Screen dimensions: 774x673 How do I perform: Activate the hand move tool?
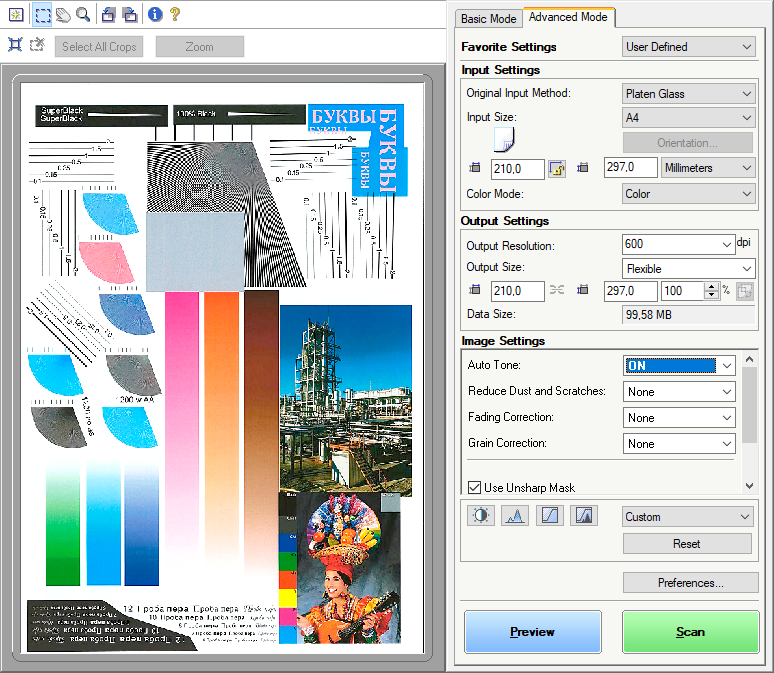click(x=62, y=14)
